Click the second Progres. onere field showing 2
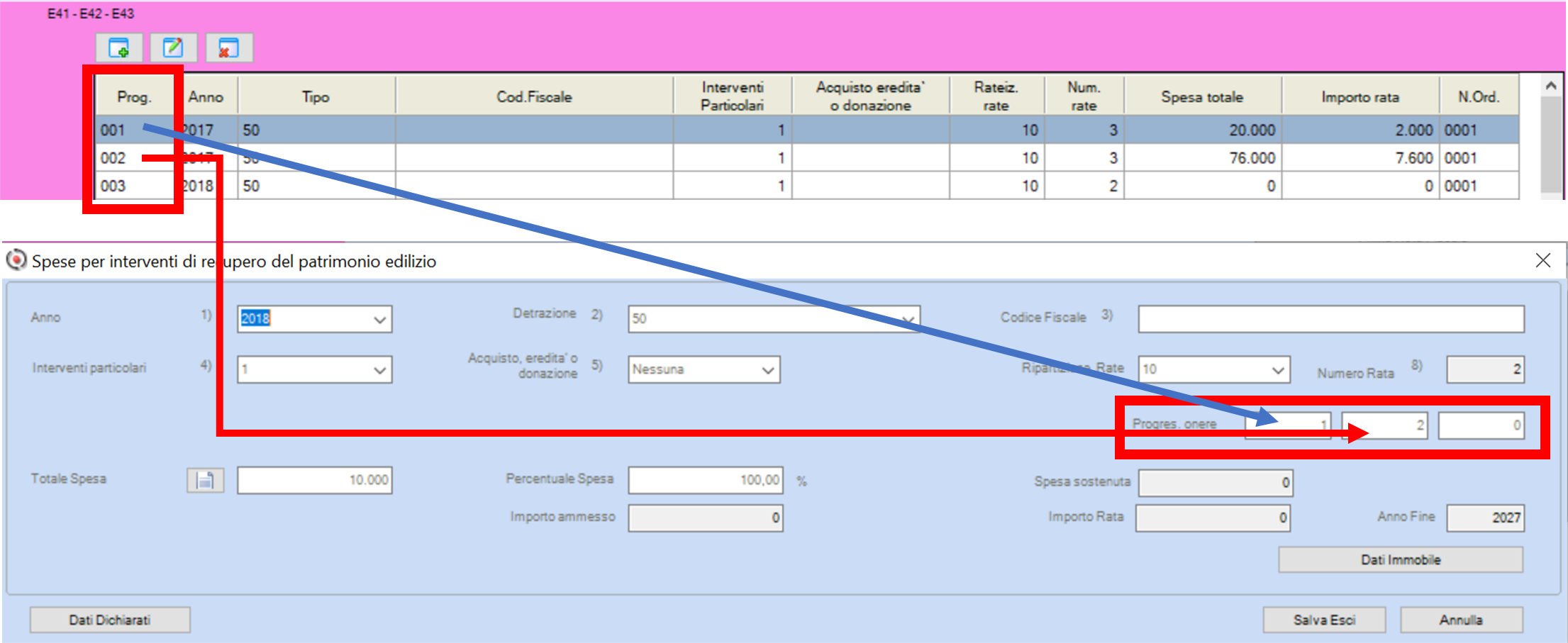1568x643 pixels. tap(1384, 425)
